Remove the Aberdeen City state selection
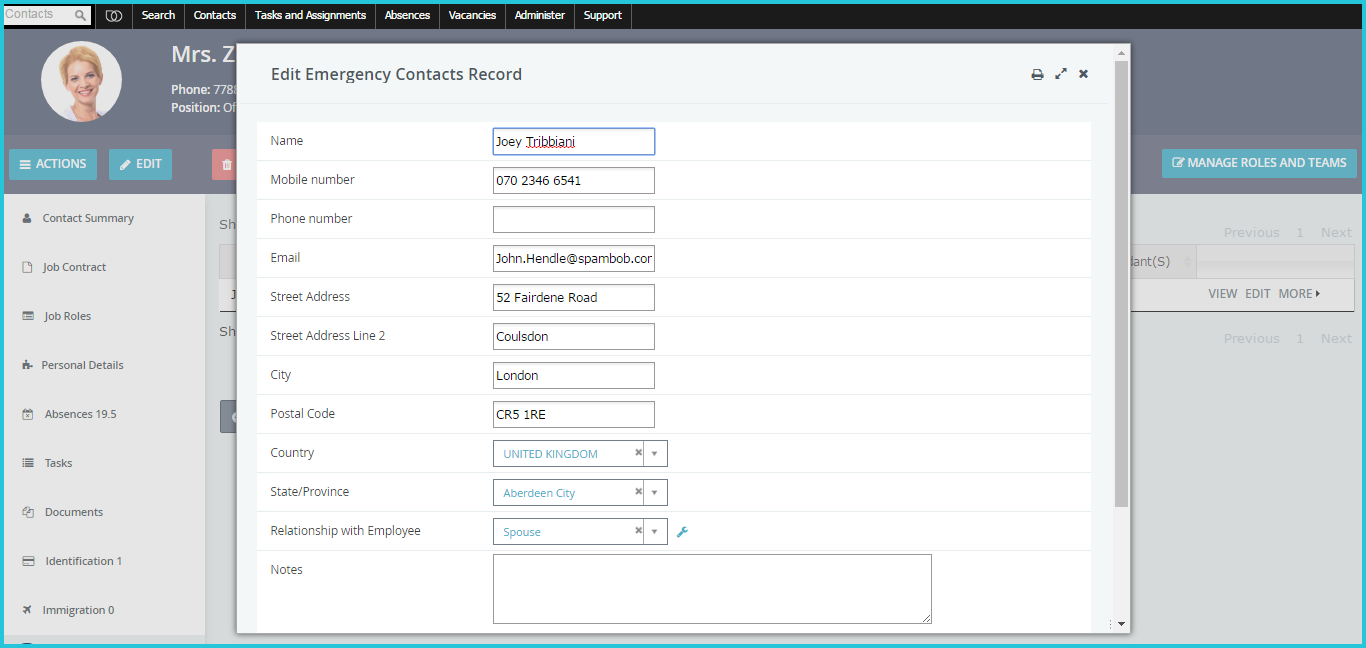This screenshot has height=648, width=1366. coord(638,492)
